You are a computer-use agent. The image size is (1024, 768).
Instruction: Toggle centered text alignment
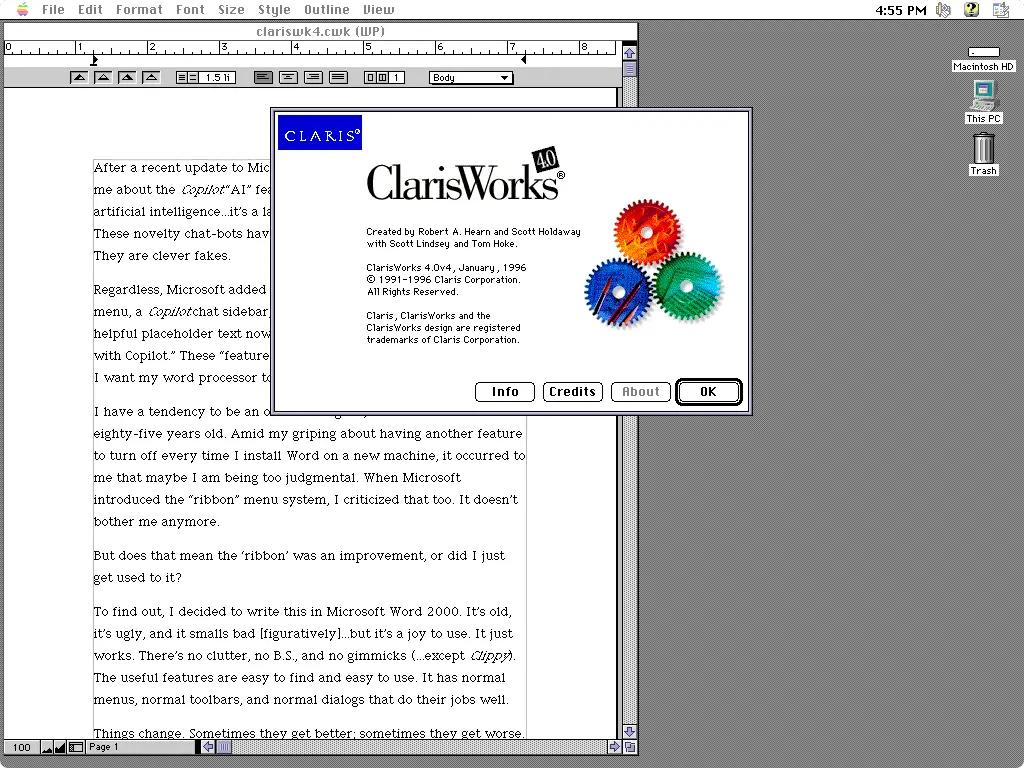coord(288,77)
